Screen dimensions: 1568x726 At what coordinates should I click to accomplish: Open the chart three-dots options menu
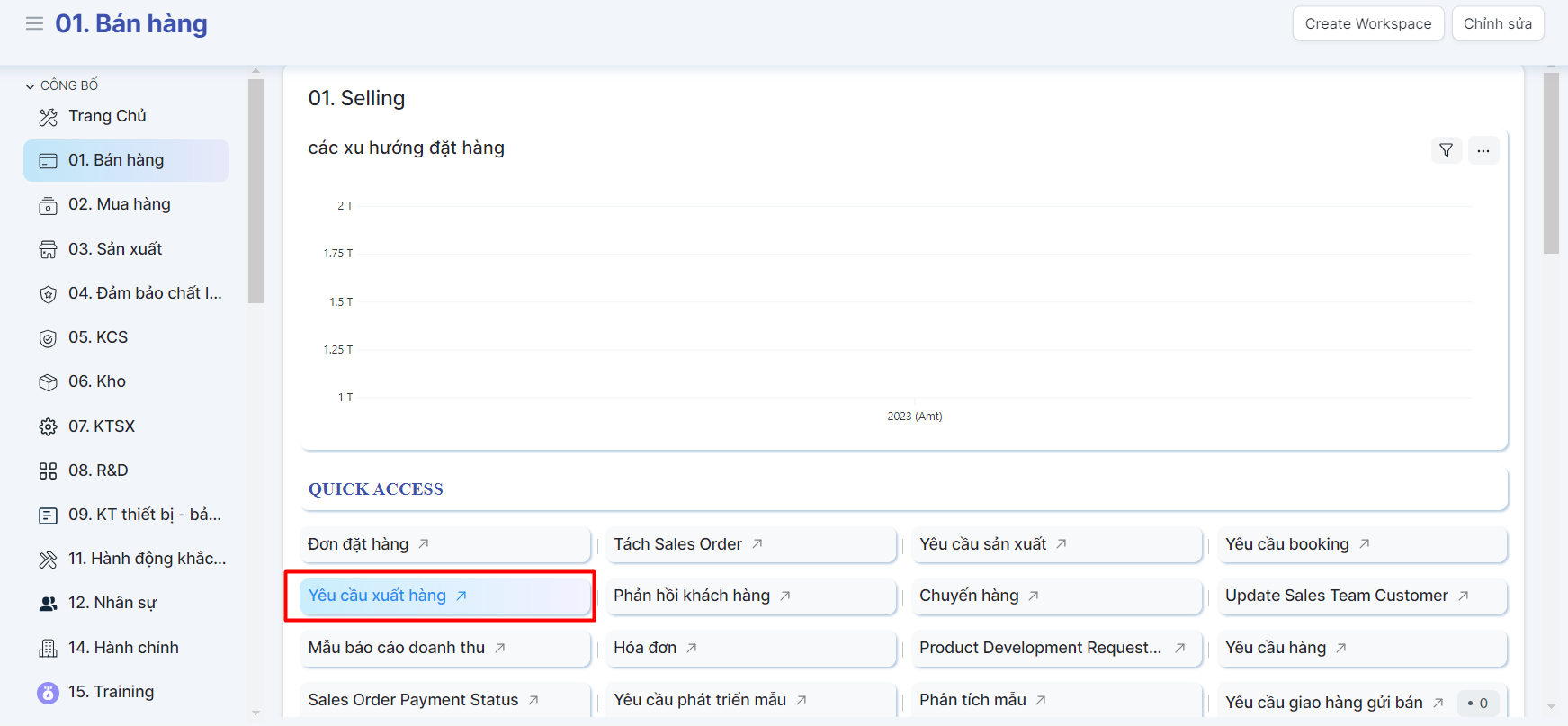[x=1483, y=150]
